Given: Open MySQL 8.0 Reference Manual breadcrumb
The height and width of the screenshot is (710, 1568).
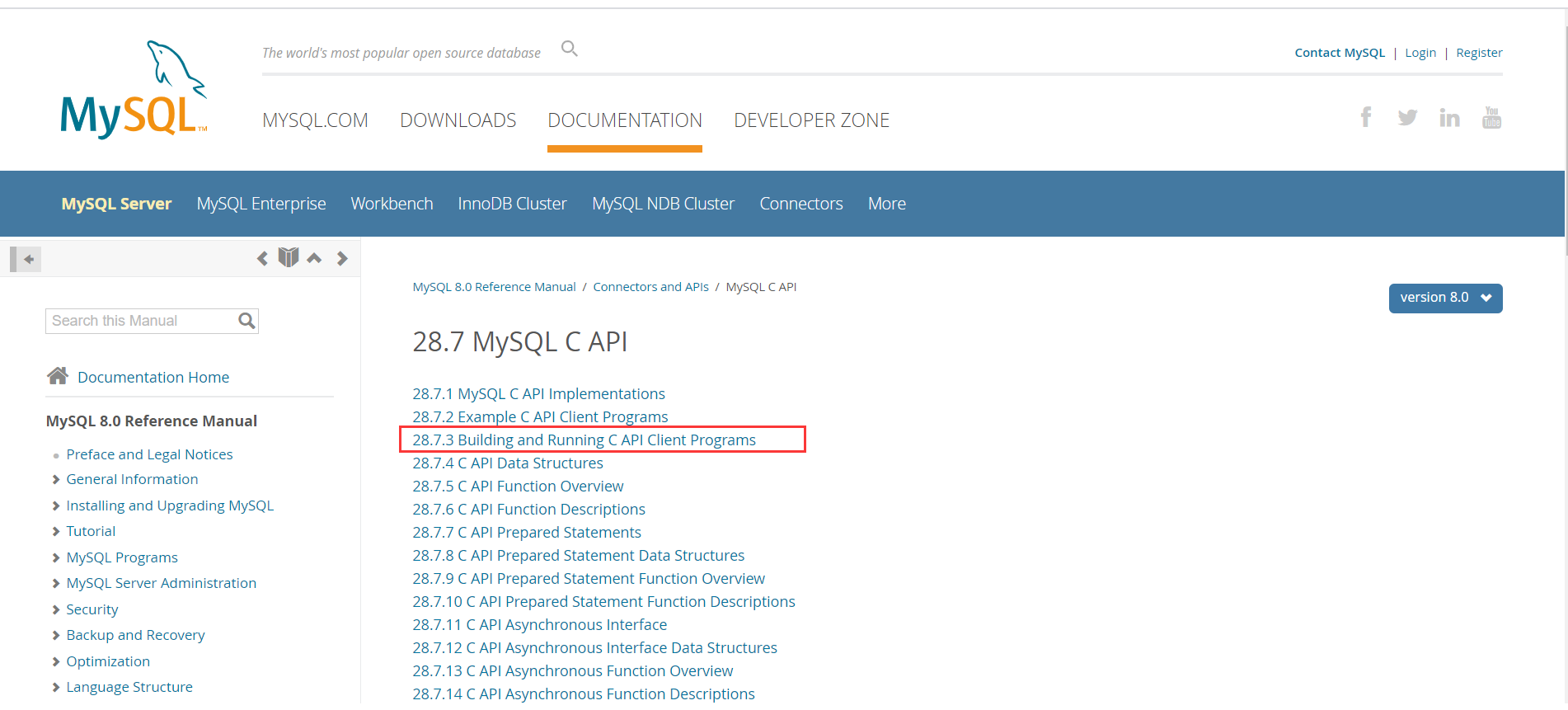Looking at the screenshot, I should click(494, 287).
